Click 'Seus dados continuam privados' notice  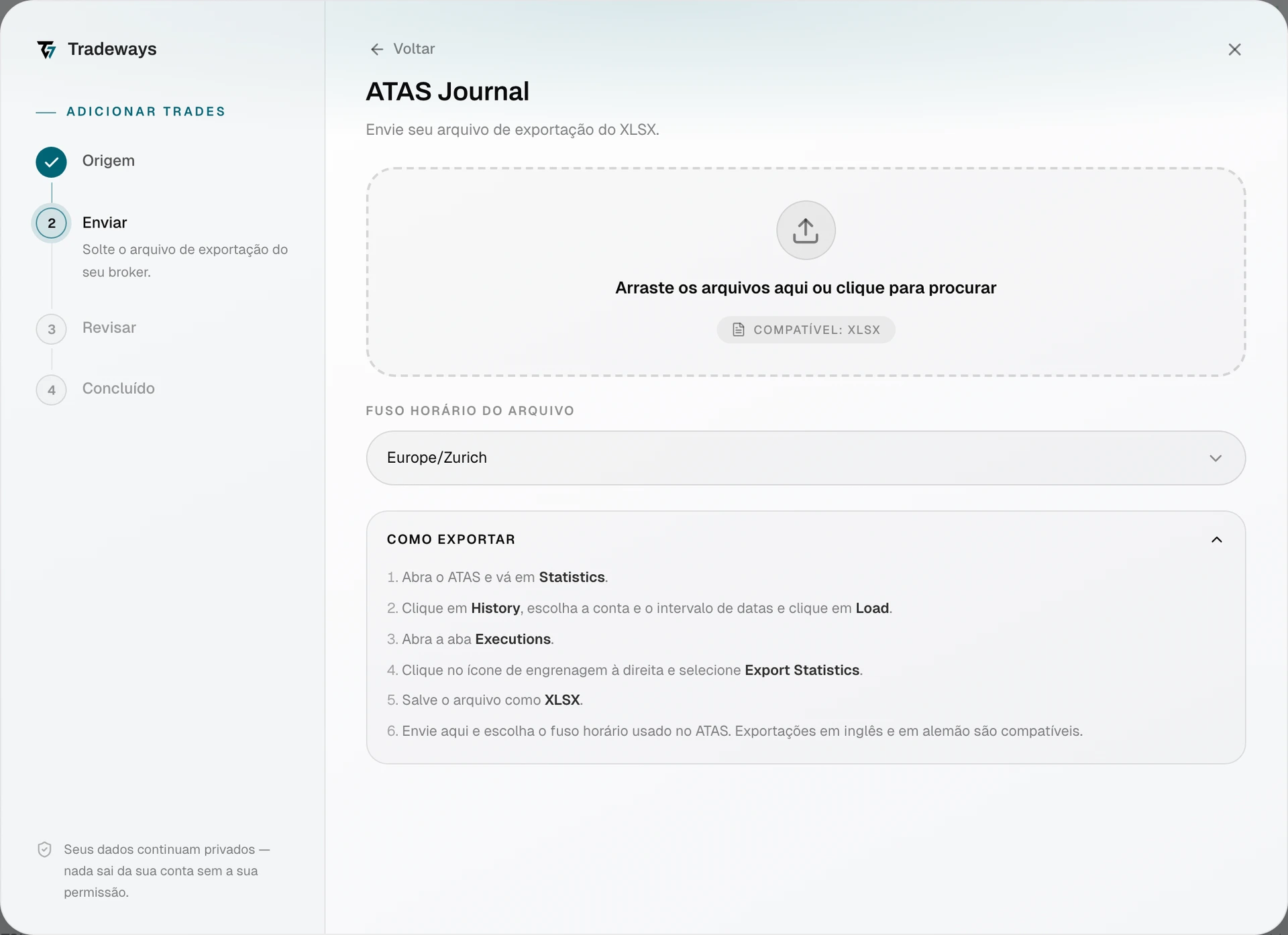167,871
